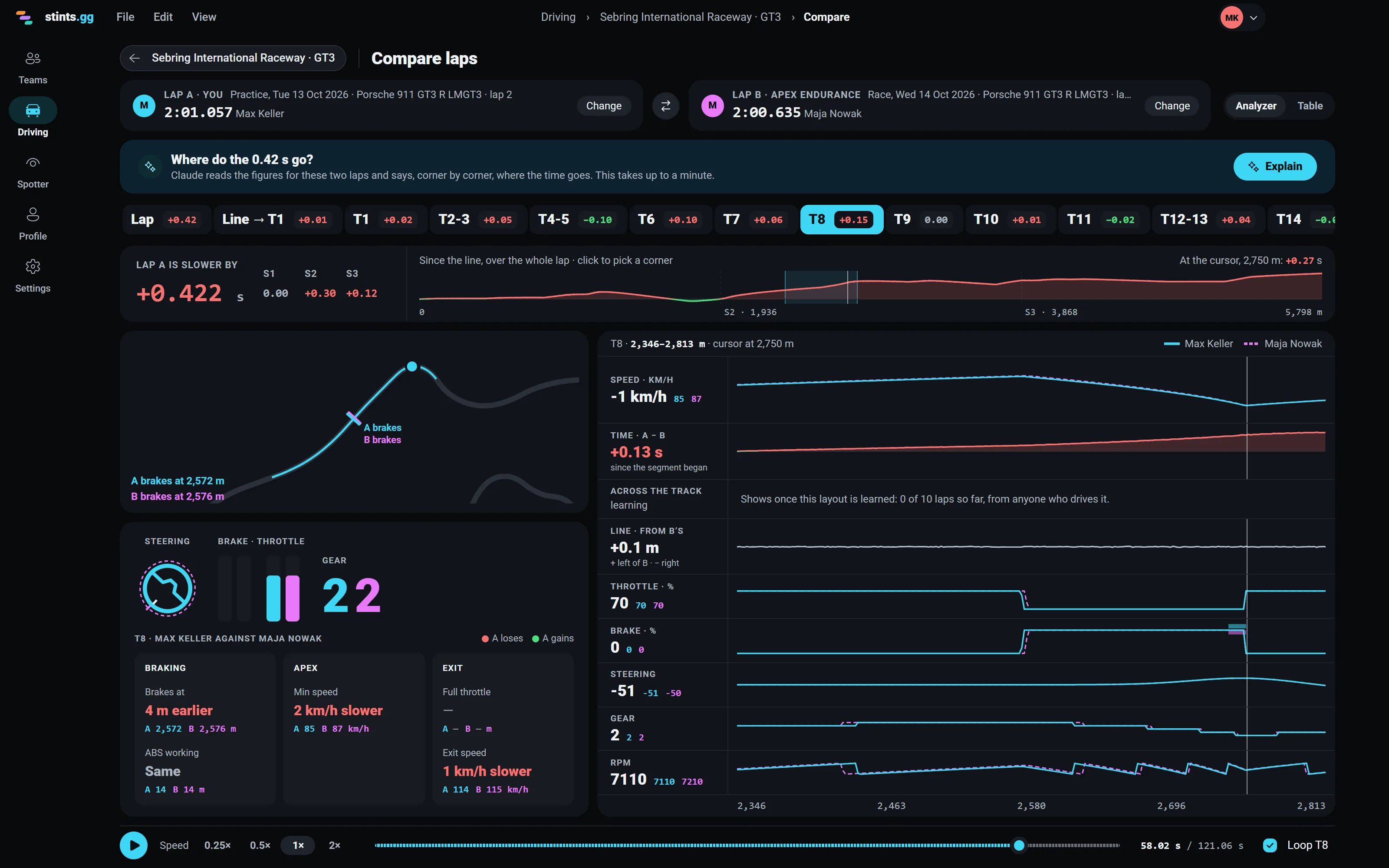Open the Settings gear icon
The height and width of the screenshot is (868, 1389).
point(33,266)
